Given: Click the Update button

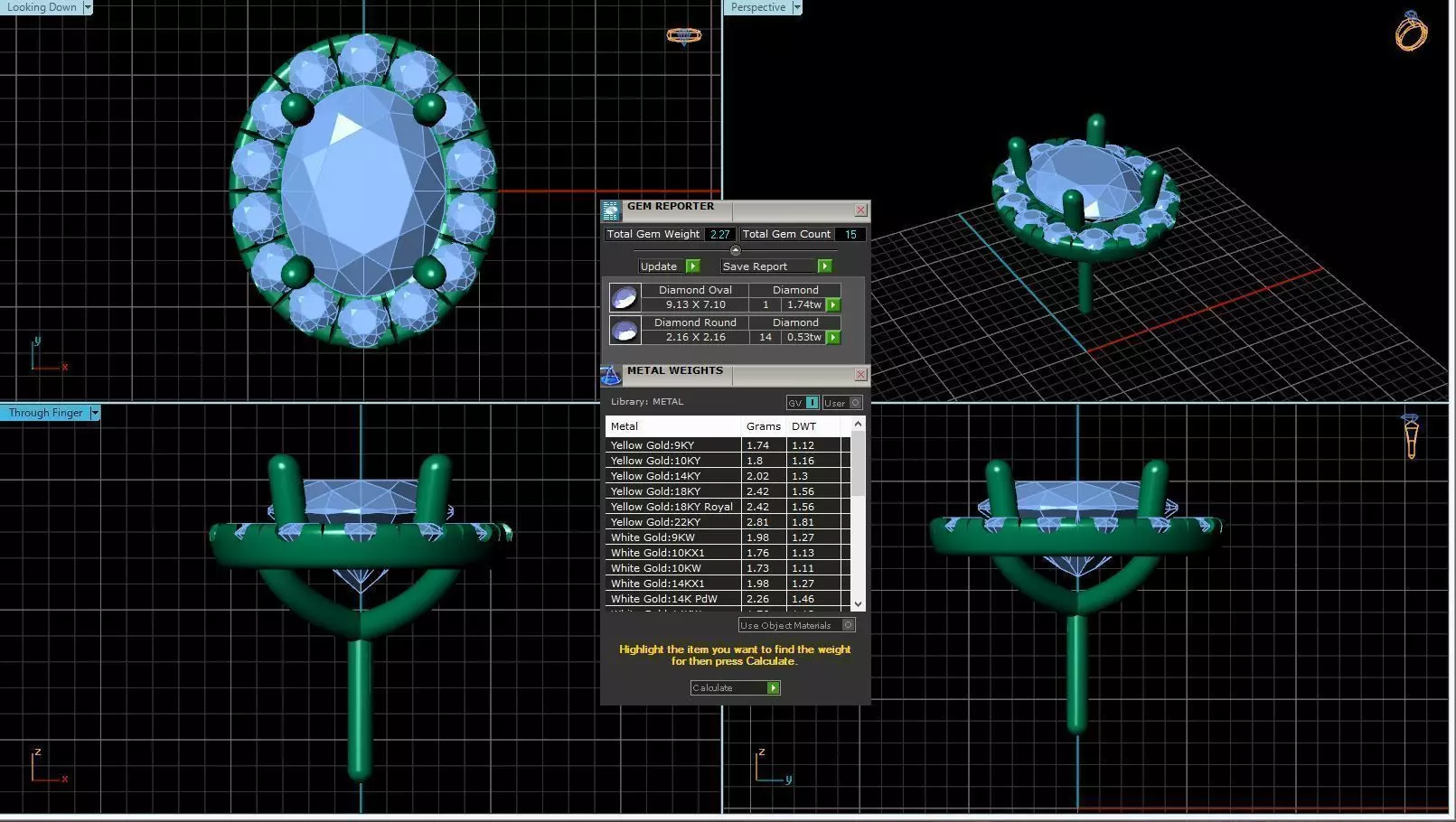Looking at the screenshot, I should coord(669,266).
